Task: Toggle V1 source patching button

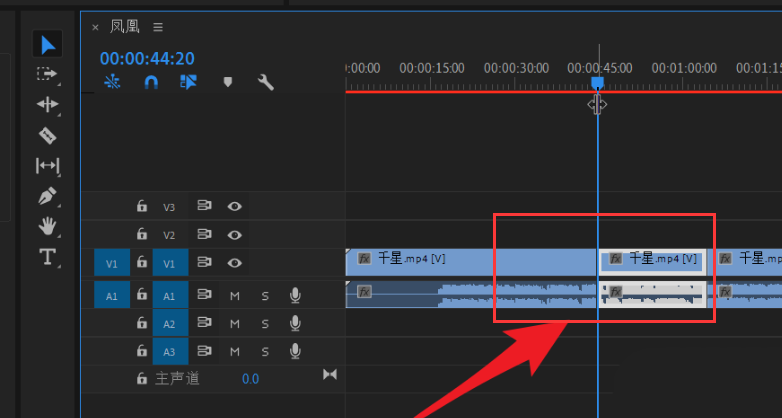Action: [x=112, y=262]
